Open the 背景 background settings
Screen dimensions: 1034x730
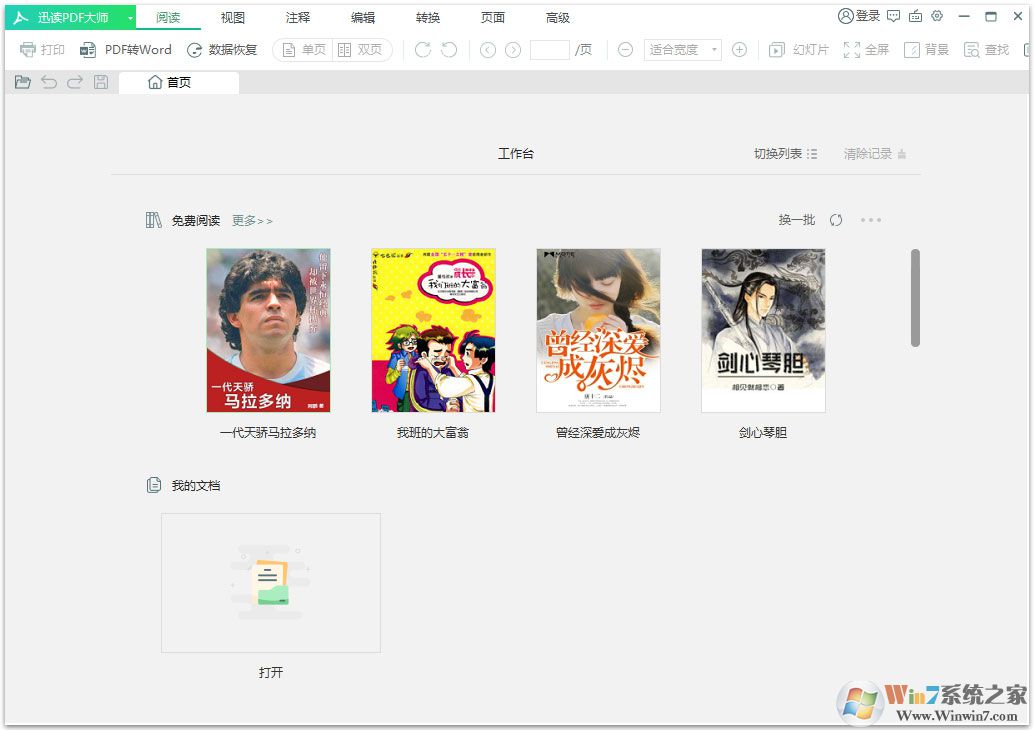pyautogui.click(x=925, y=49)
